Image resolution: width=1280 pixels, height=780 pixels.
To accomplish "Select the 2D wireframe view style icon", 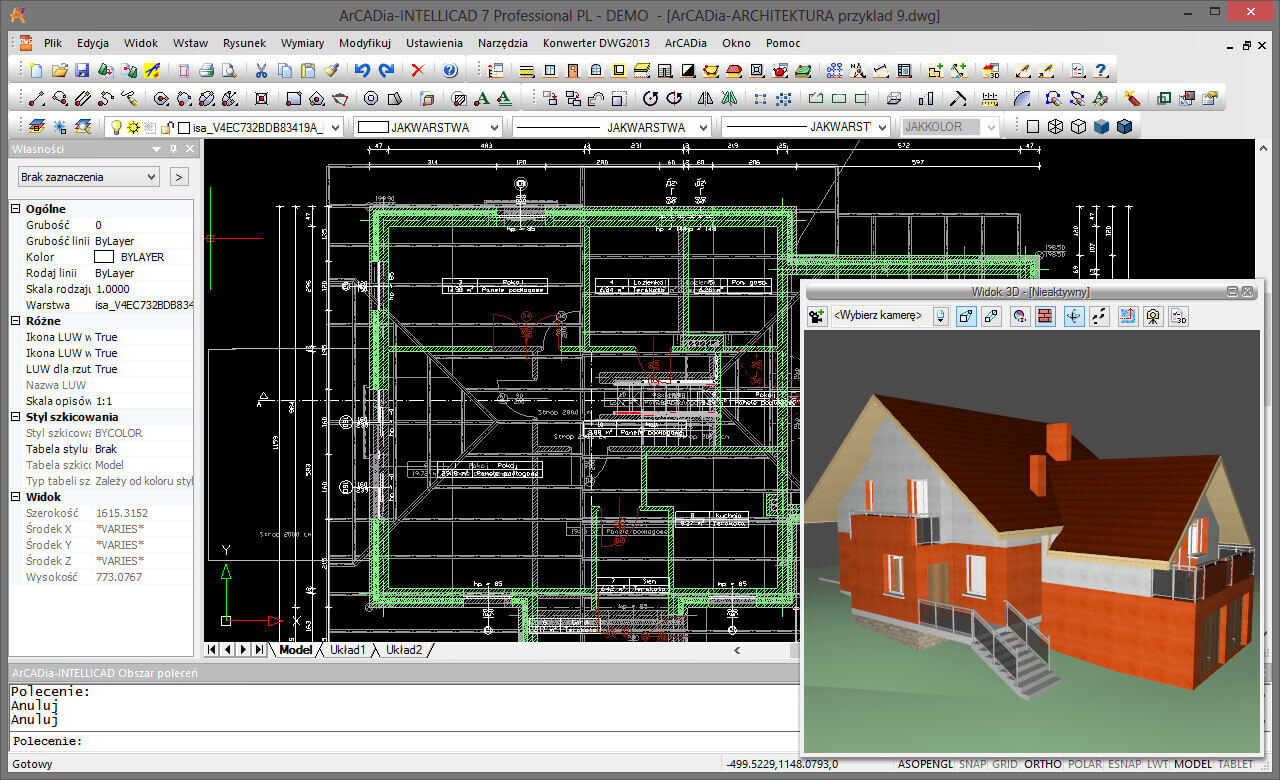I will tap(1033, 127).
